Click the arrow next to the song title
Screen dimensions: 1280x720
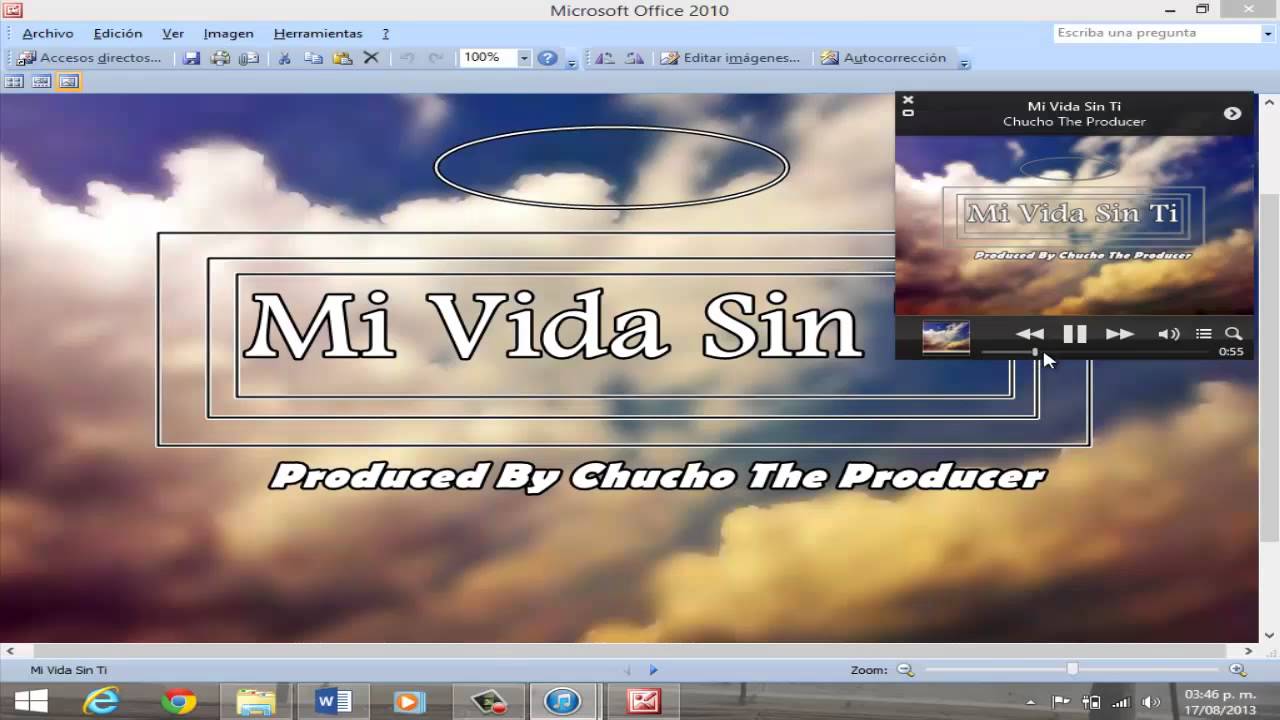point(1232,113)
